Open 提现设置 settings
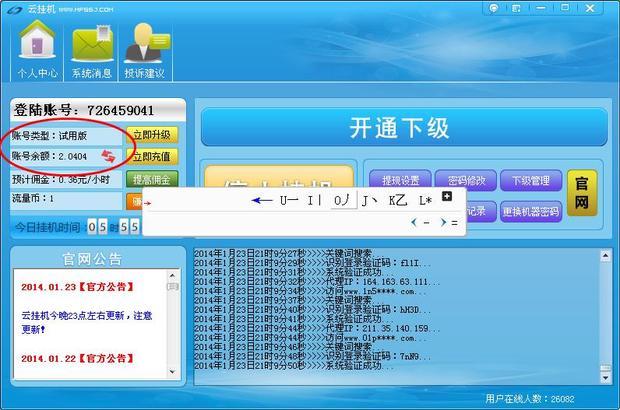The image size is (620, 410). (x=399, y=180)
